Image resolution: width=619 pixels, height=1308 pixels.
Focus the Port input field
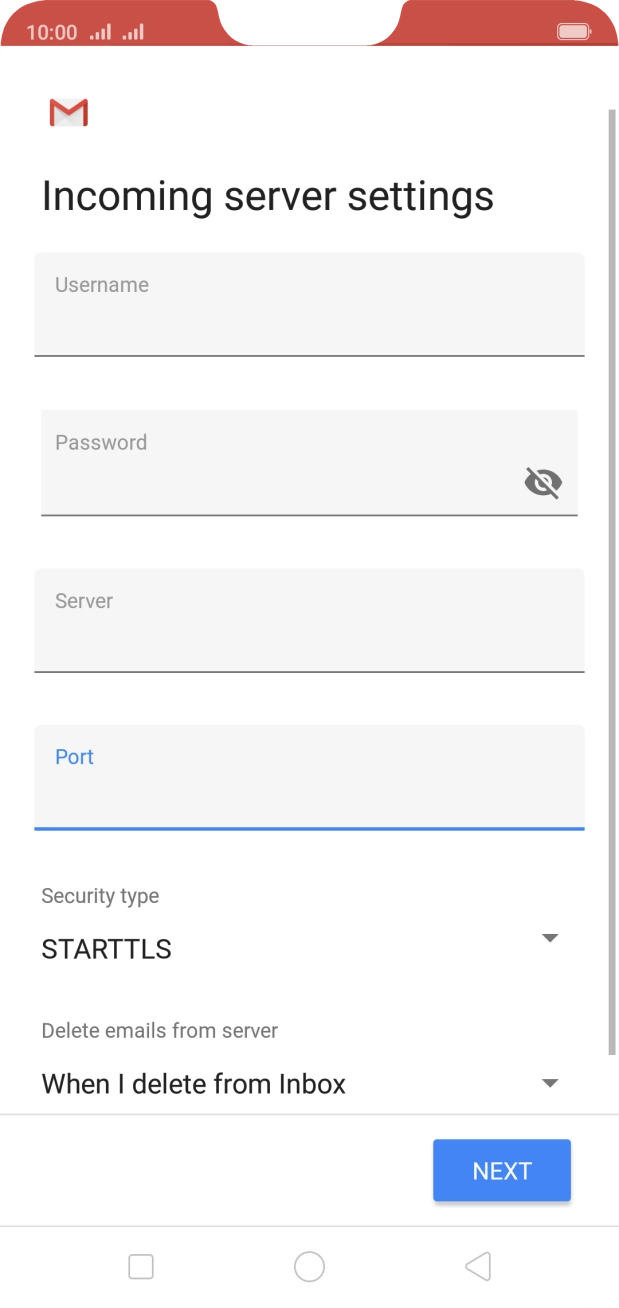309,778
